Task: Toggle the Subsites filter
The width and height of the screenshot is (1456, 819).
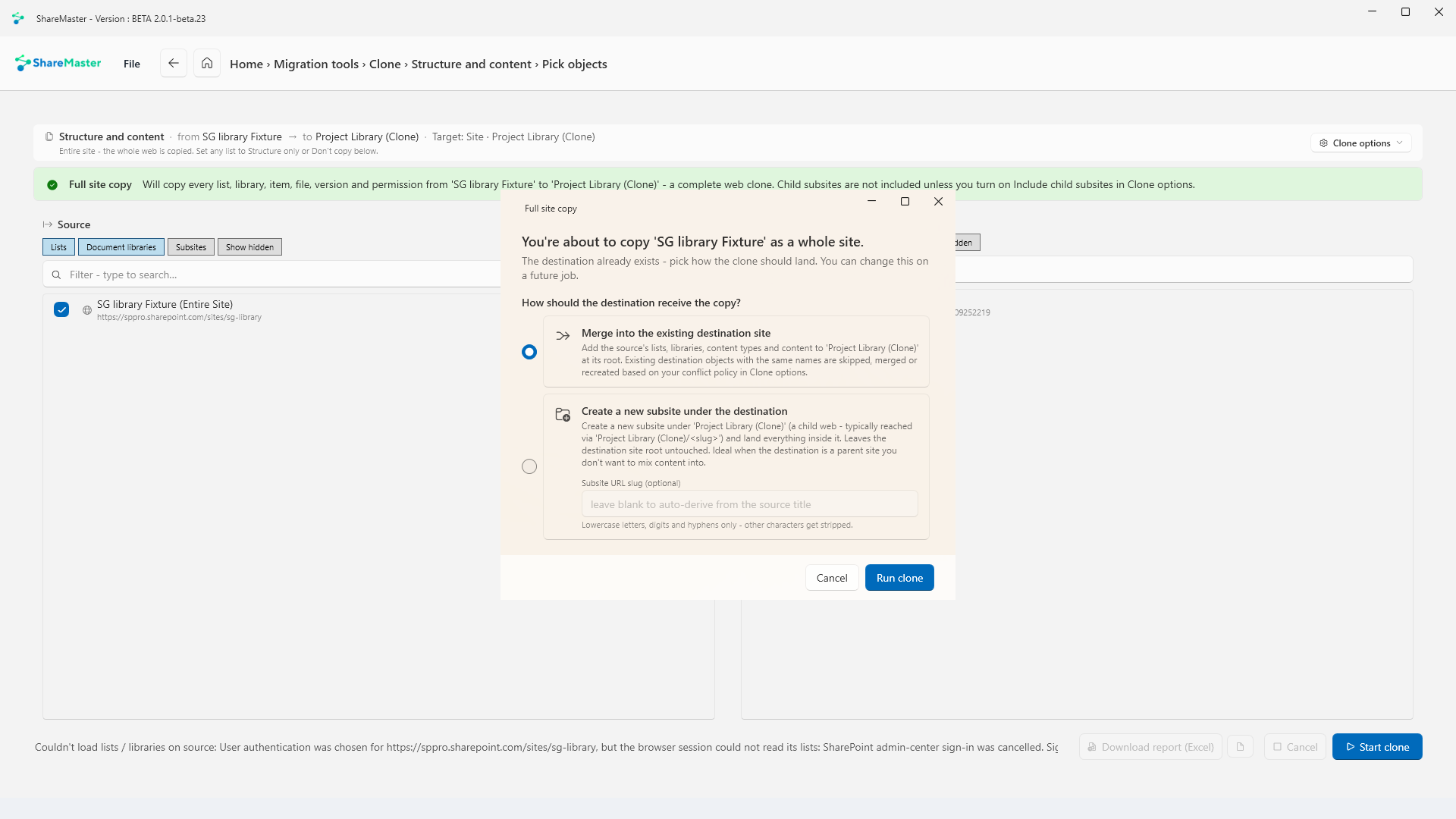Action: pos(191,247)
